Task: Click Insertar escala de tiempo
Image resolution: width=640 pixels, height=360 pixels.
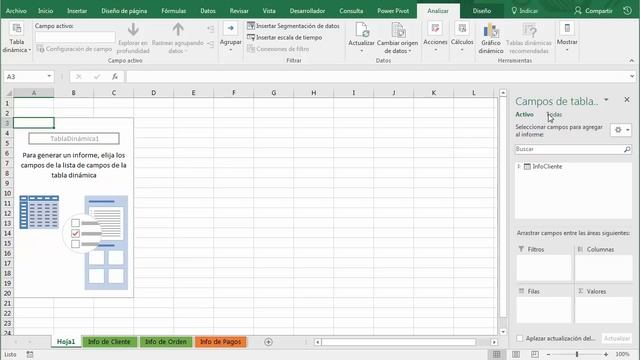Action: (x=284, y=38)
